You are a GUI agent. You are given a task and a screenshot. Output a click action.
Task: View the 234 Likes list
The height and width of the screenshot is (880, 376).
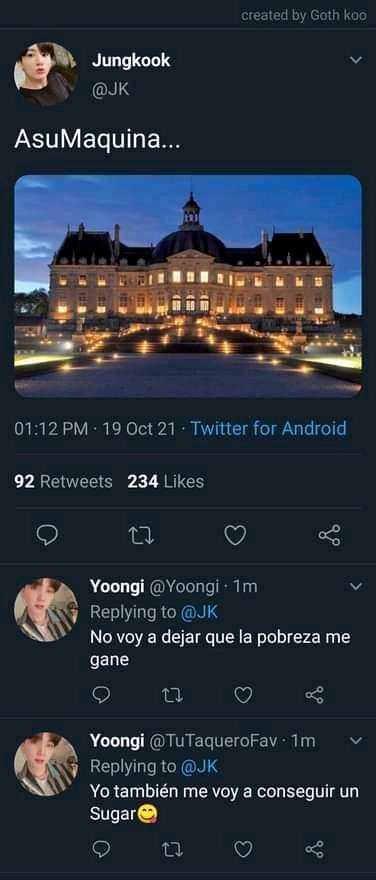pos(166,482)
